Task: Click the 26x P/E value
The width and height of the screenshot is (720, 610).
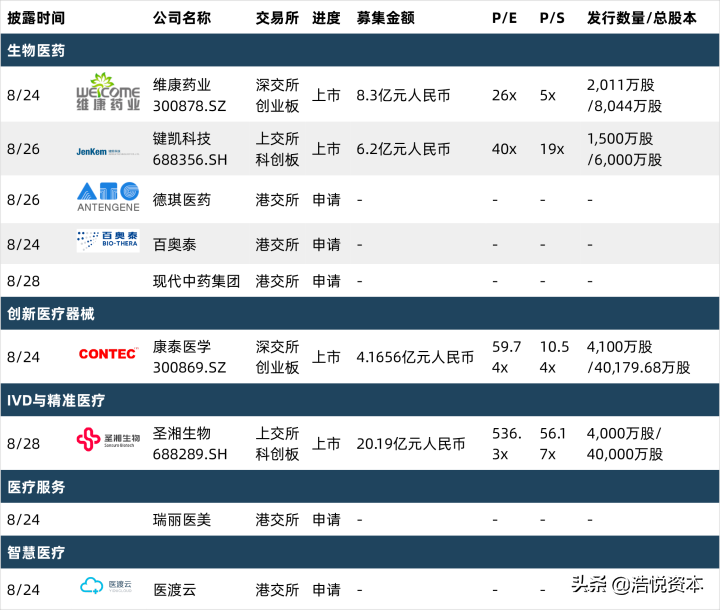Action: tap(504, 95)
